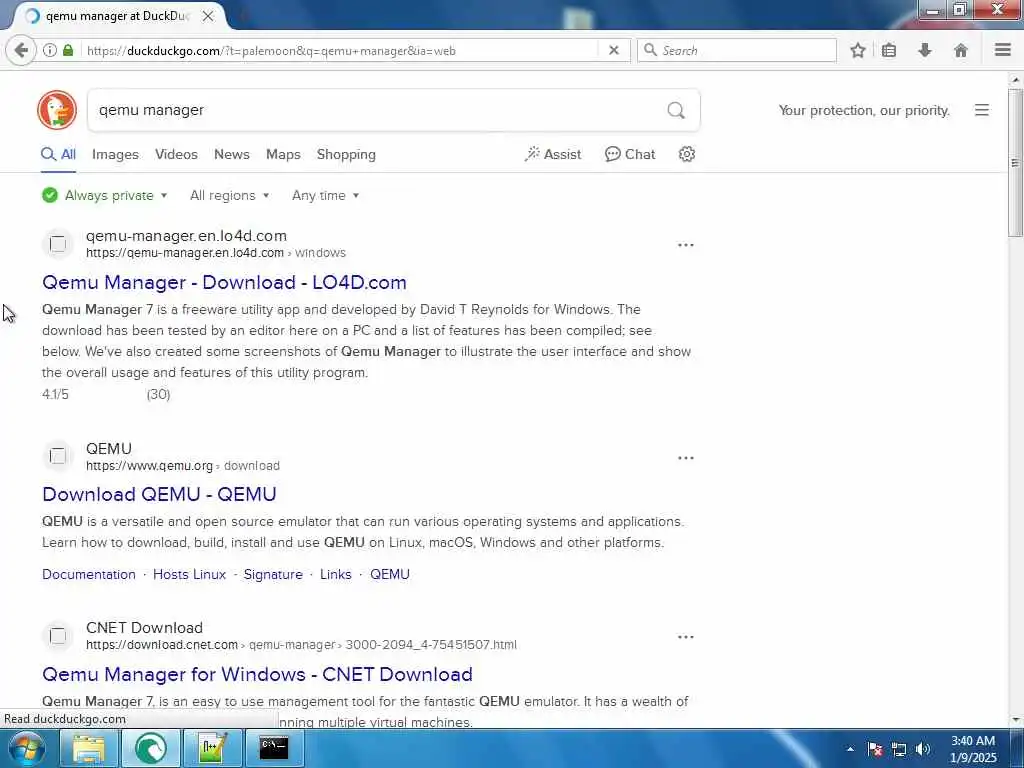
Task: Open the Windows Start button
Action: tap(26, 748)
